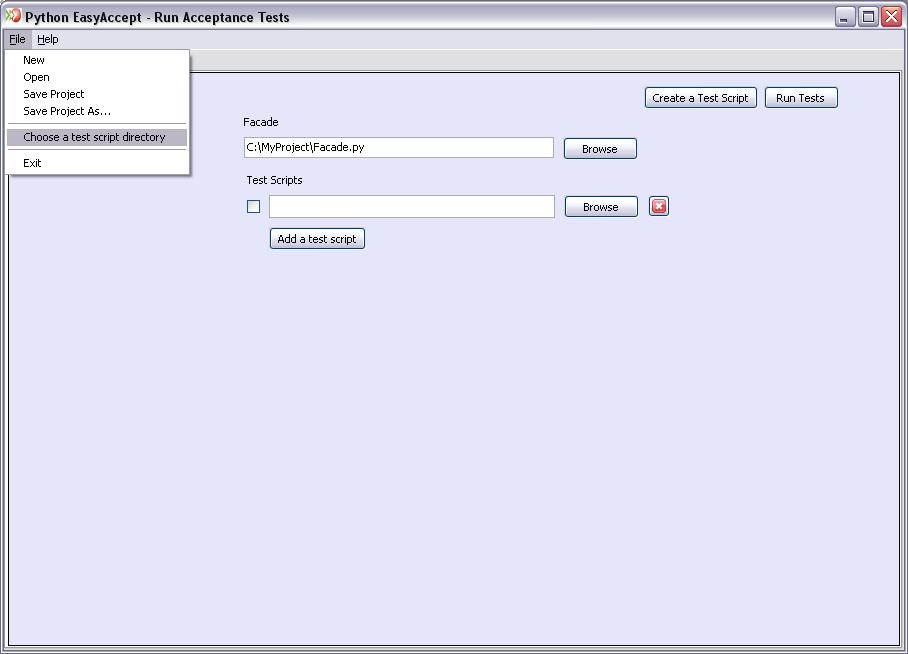
Task: Click Exit in the File menu
Action: click(32, 163)
